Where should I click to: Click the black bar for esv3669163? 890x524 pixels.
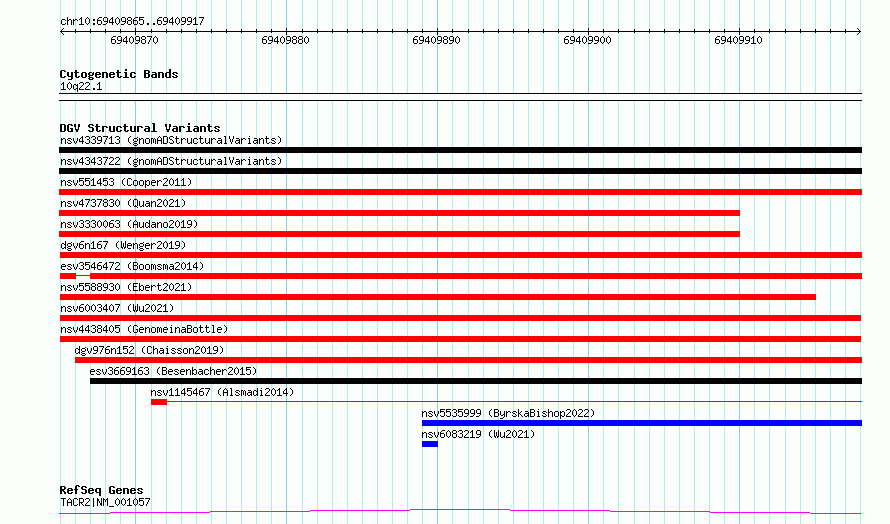click(x=476, y=381)
